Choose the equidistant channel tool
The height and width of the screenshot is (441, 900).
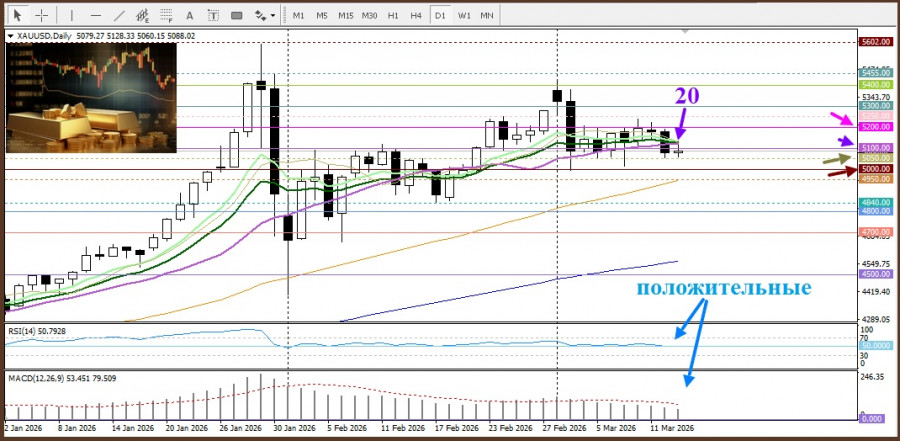pyautogui.click(x=143, y=15)
